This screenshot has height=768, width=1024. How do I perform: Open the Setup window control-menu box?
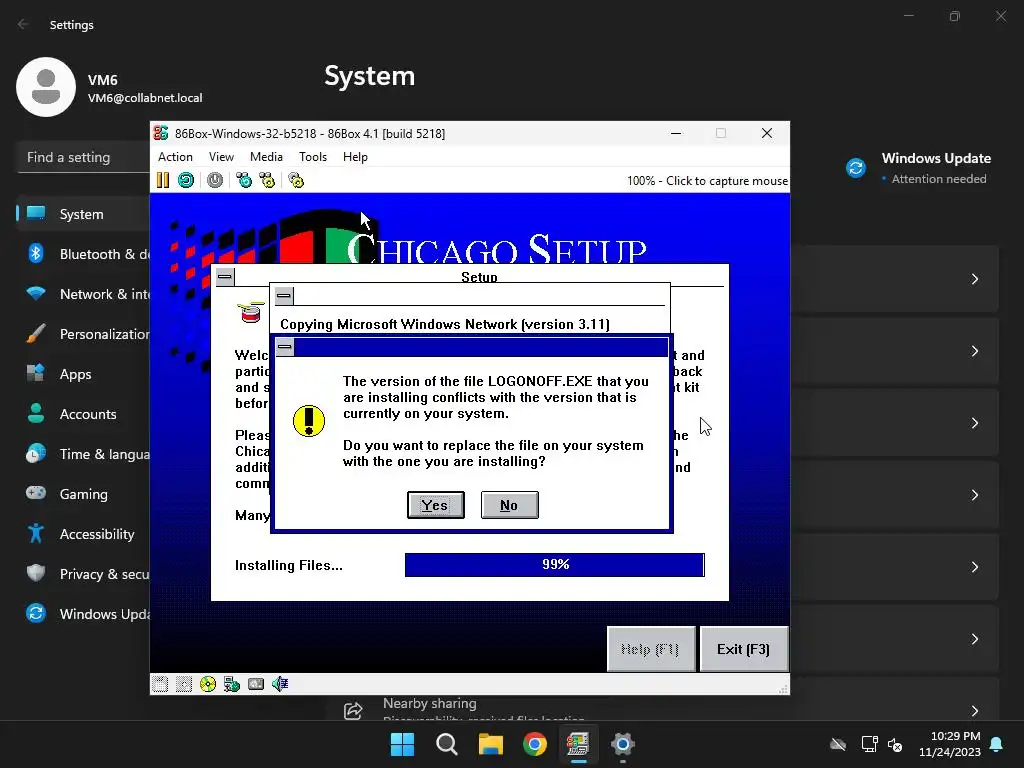tap(225, 277)
